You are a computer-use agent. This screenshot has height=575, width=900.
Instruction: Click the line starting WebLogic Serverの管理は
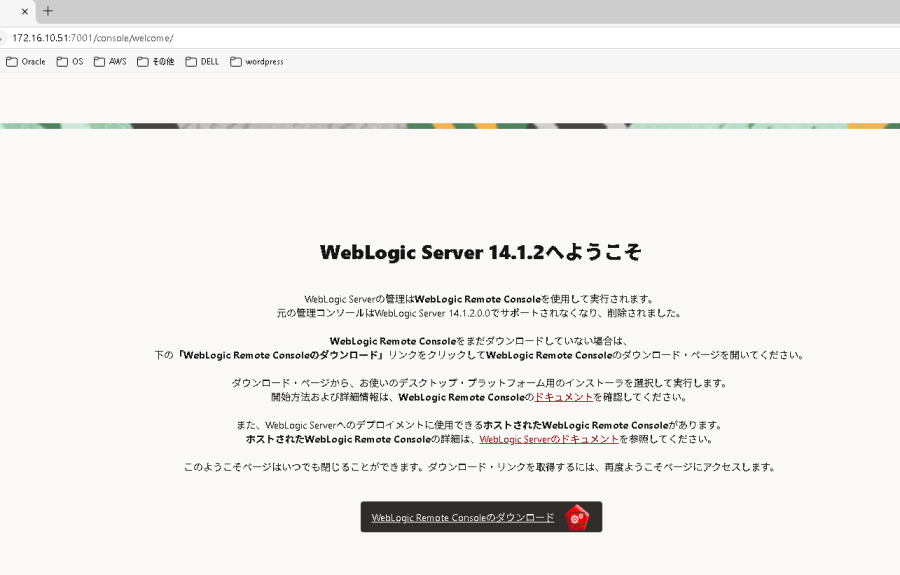479,299
